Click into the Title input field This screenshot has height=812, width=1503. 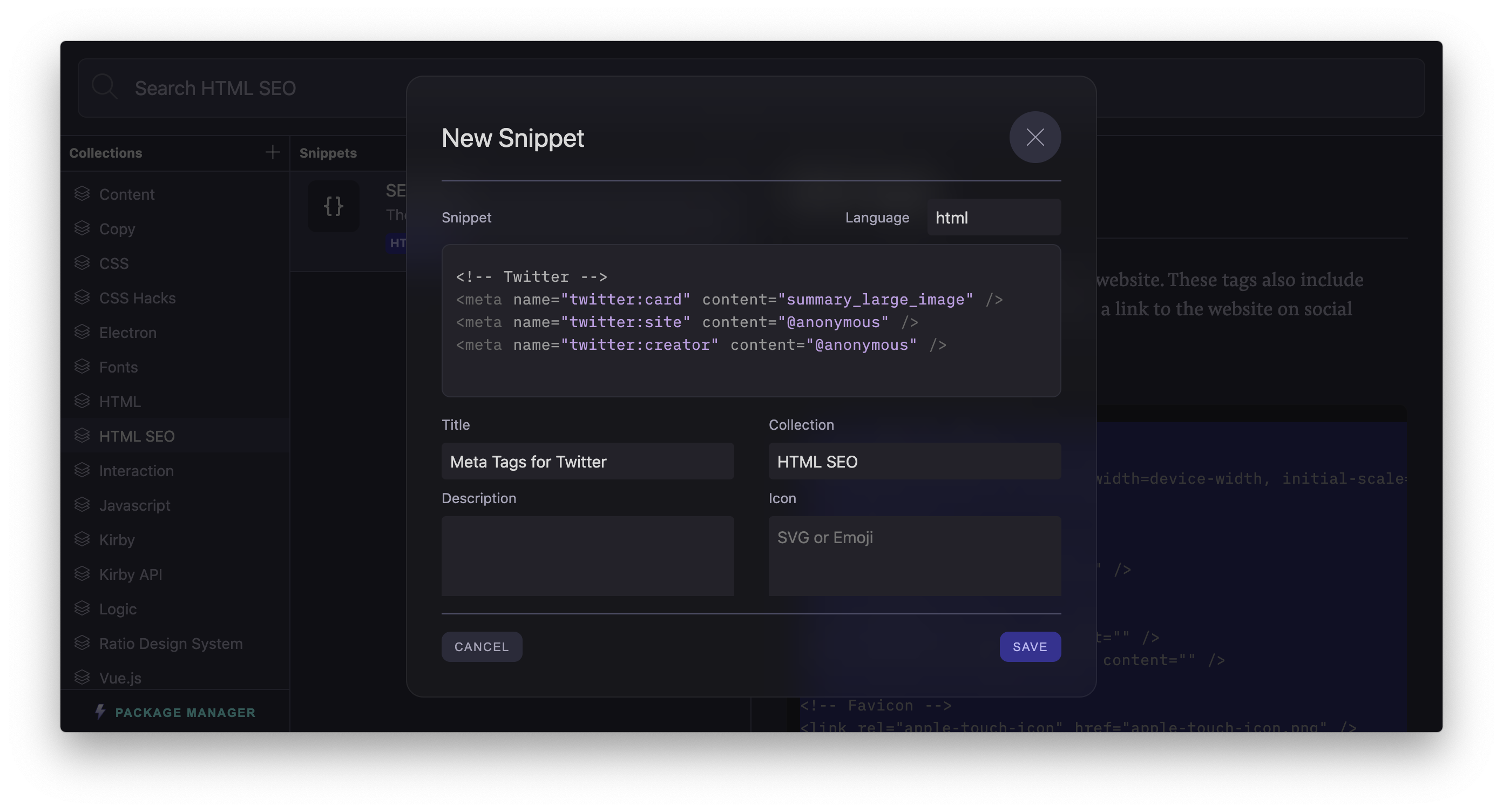[587, 462]
